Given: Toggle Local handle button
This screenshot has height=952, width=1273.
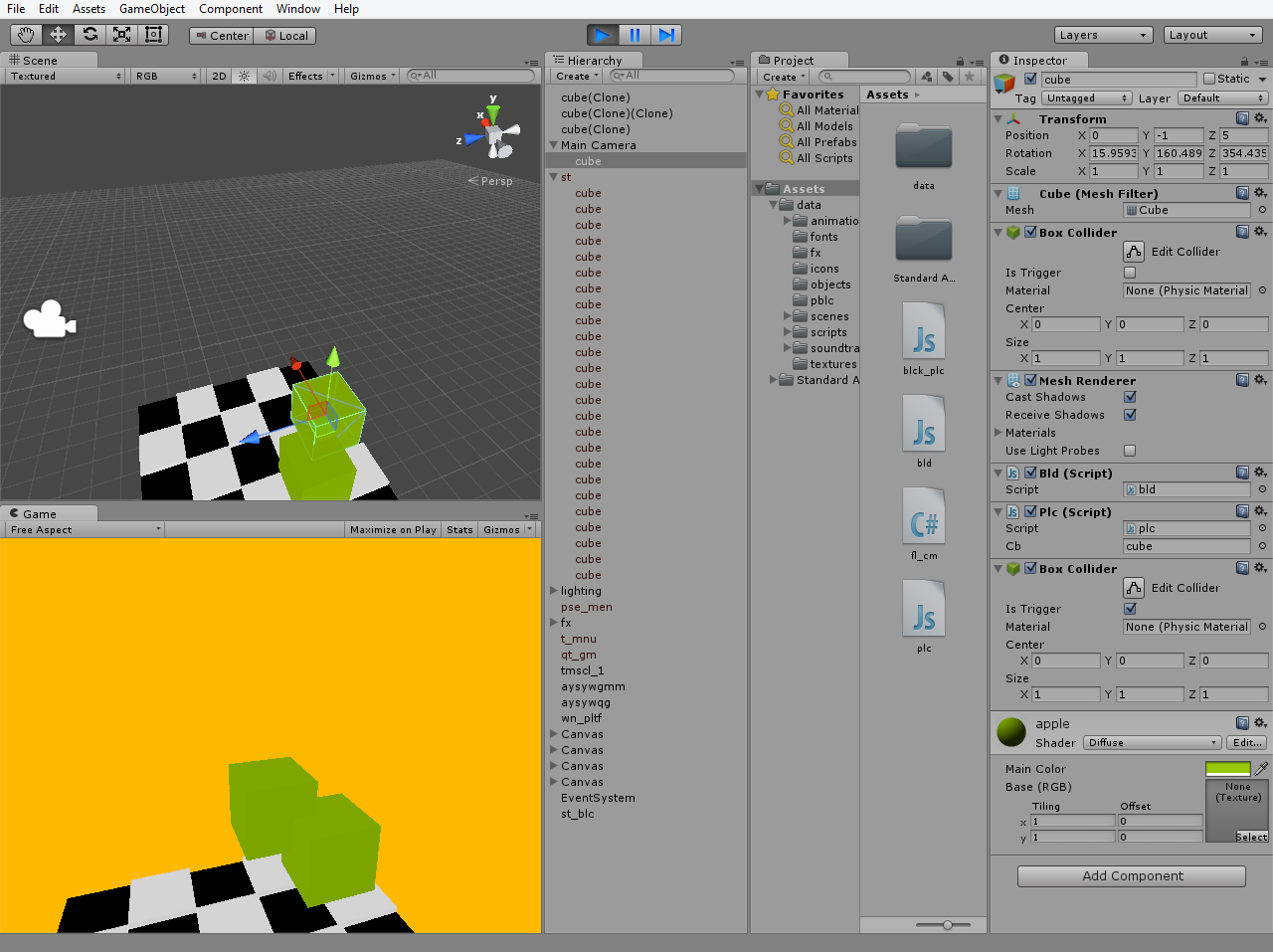Looking at the screenshot, I should click(285, 36).
